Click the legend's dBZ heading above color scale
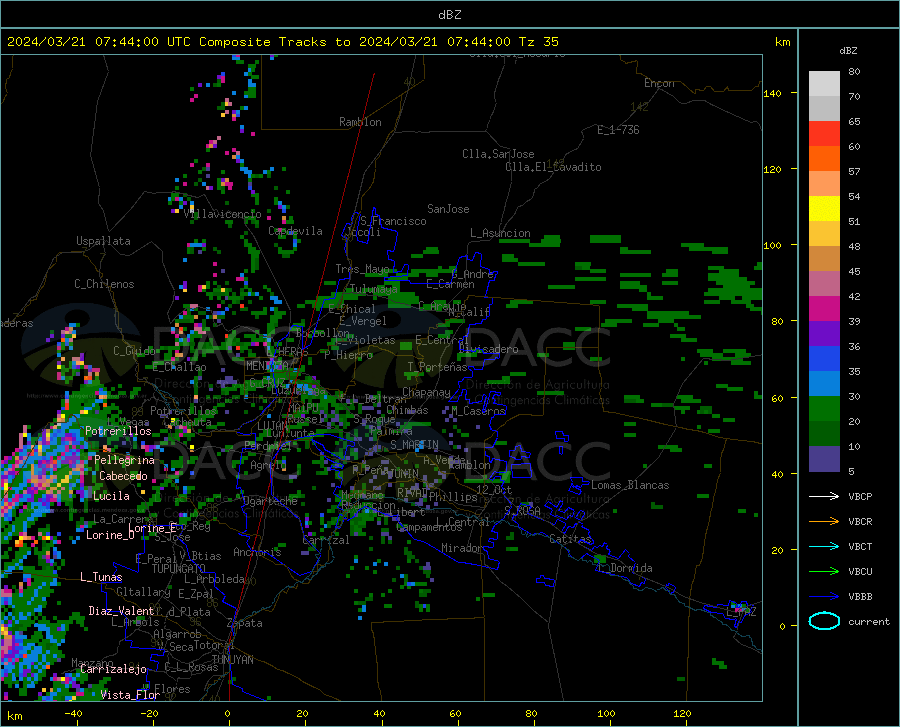 point(848,50)
